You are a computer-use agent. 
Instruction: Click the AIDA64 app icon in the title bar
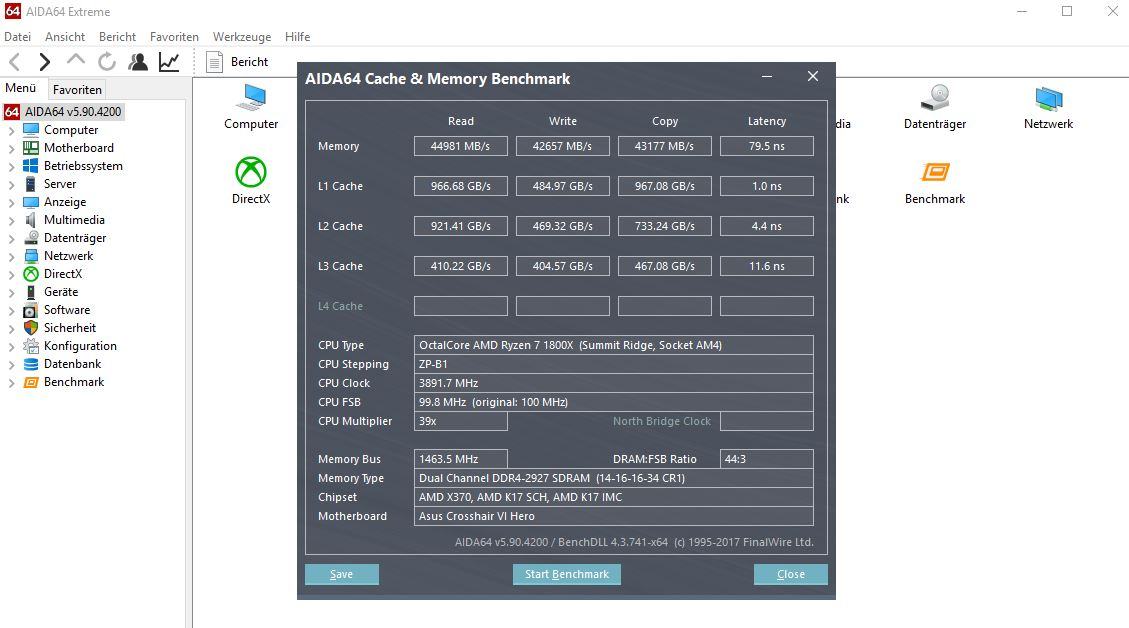(12, 11)
